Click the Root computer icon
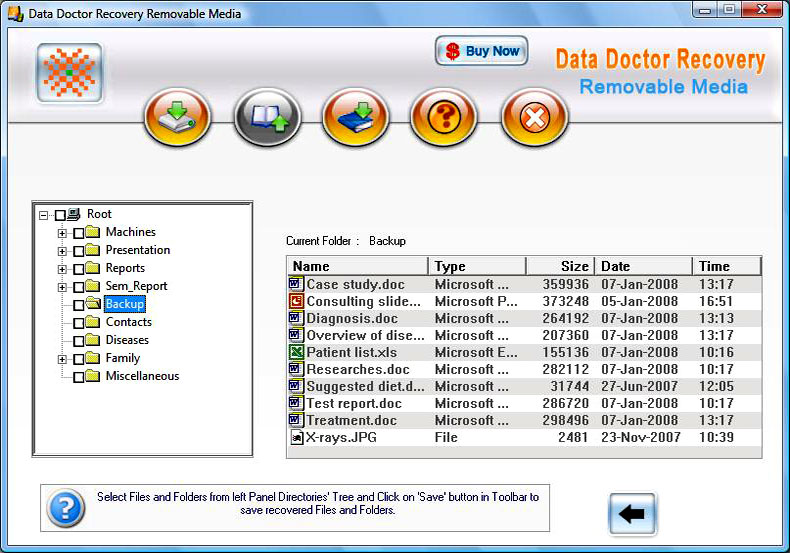Image resolution: width=790 pixels, height=553 pixels. click(x=74, y=214)
